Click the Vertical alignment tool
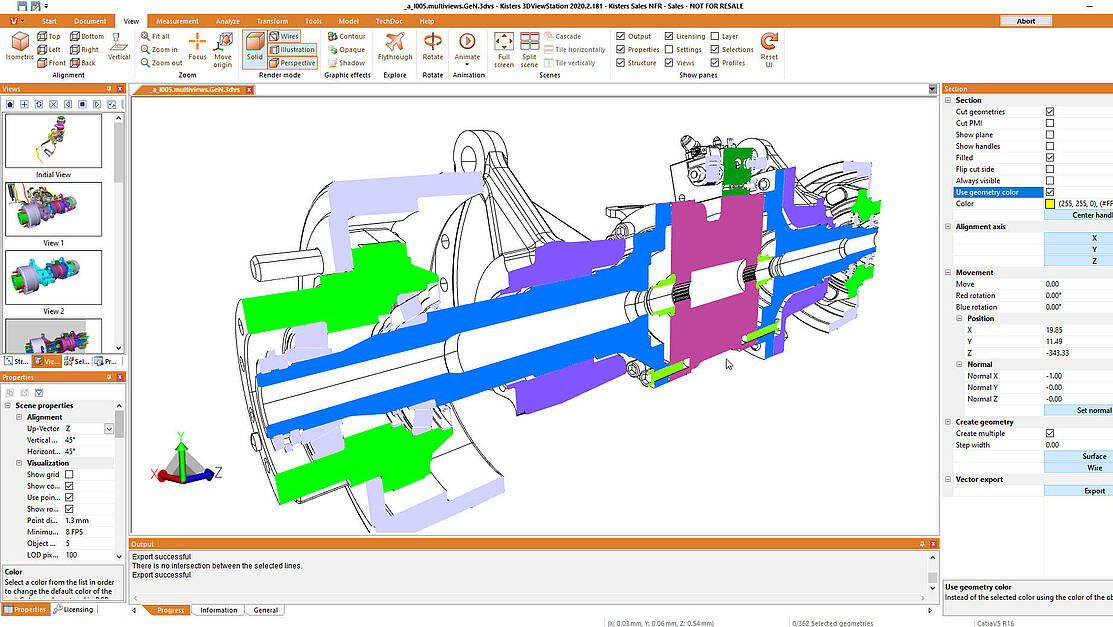1113x627 pixels. coord(119,46)
